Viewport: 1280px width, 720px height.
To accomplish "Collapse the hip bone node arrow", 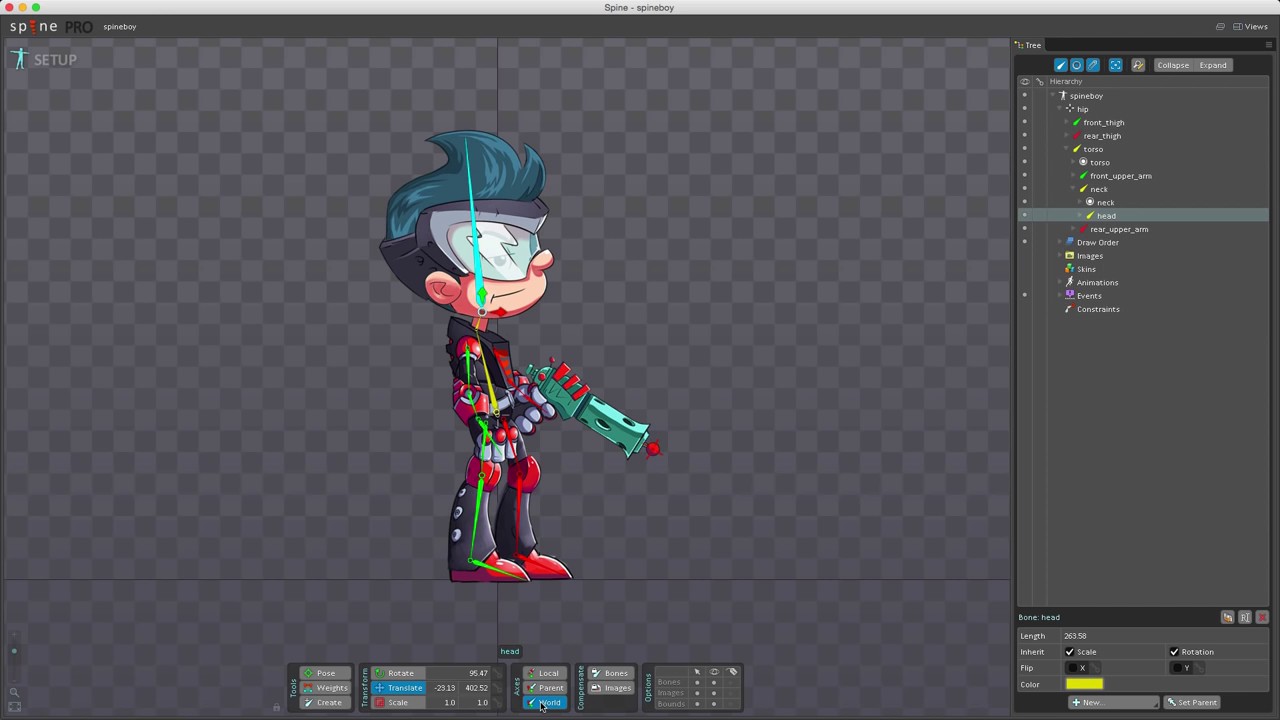I will point(1060,109).
